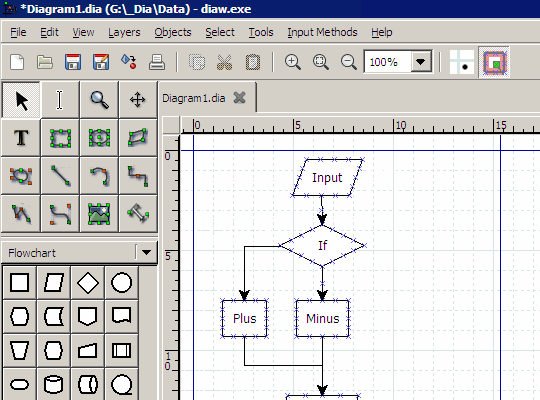Open the Input Methods menu
The width and height of the screenshot is (540, 400).
pos(322,32)
